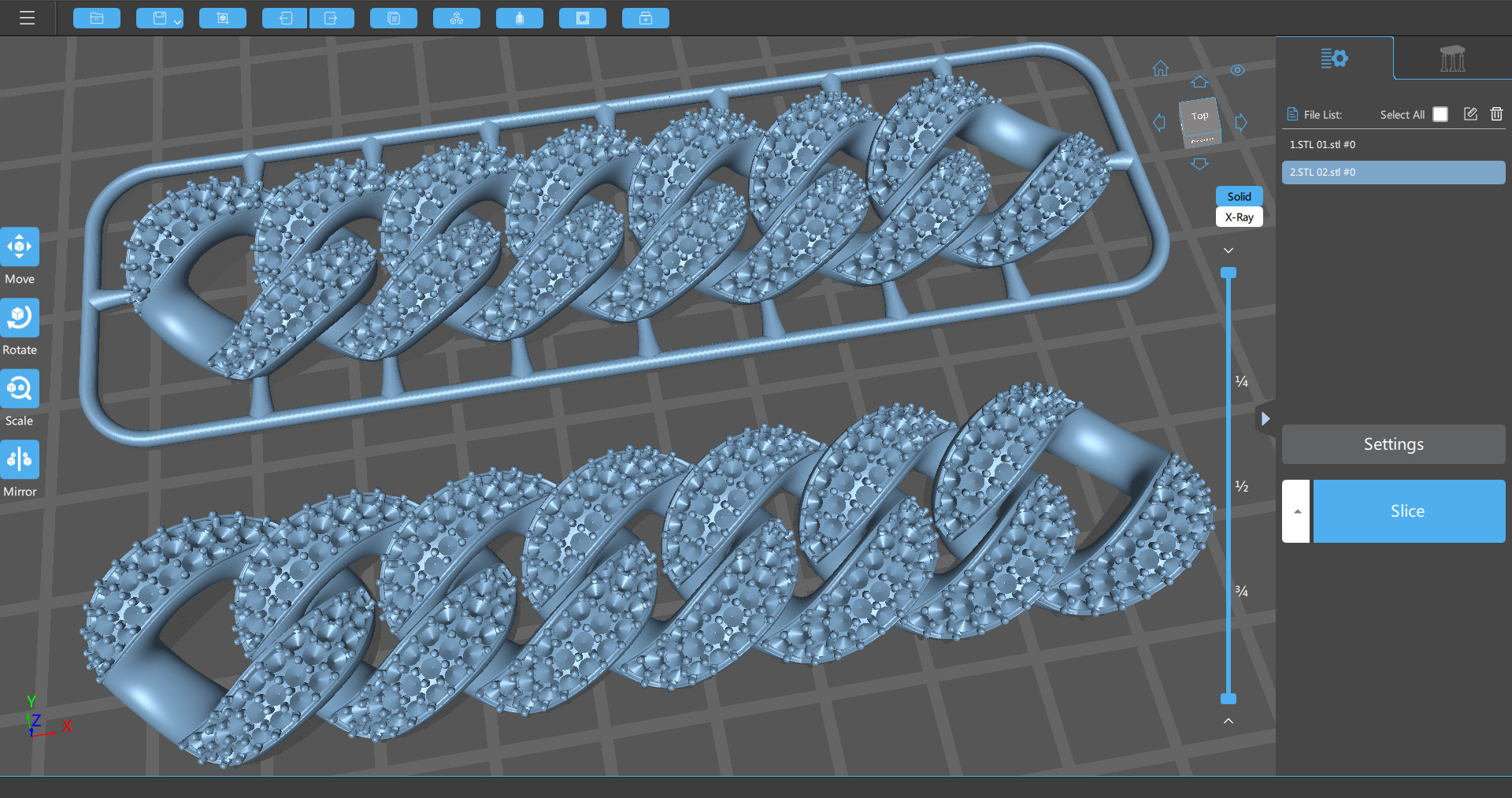Viewport: 1512px width, 798px height.
Task: Rotate view up with the up arrow
Action: coord(1199,82)
